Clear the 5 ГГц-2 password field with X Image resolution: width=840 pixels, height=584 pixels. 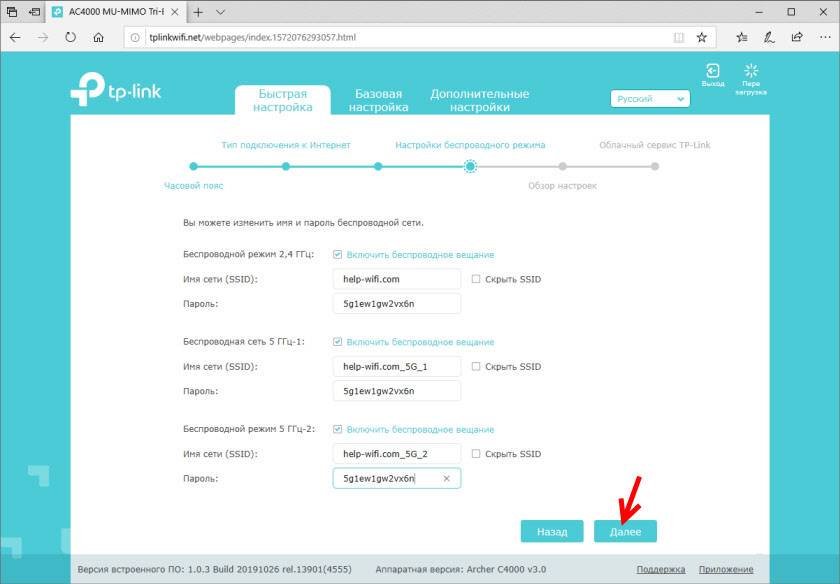coord(447,478)
